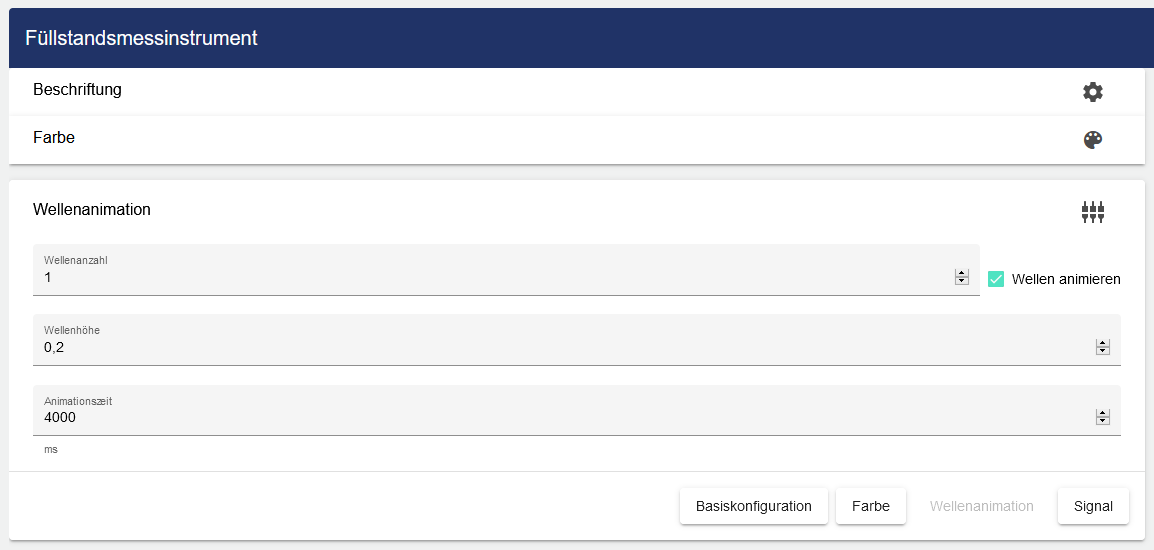The height and width of the screenshot is (550, 1154).
Task: Toggle the Wellen animieren checkbox
Action: pyautogui.click(x=996, y=279)
